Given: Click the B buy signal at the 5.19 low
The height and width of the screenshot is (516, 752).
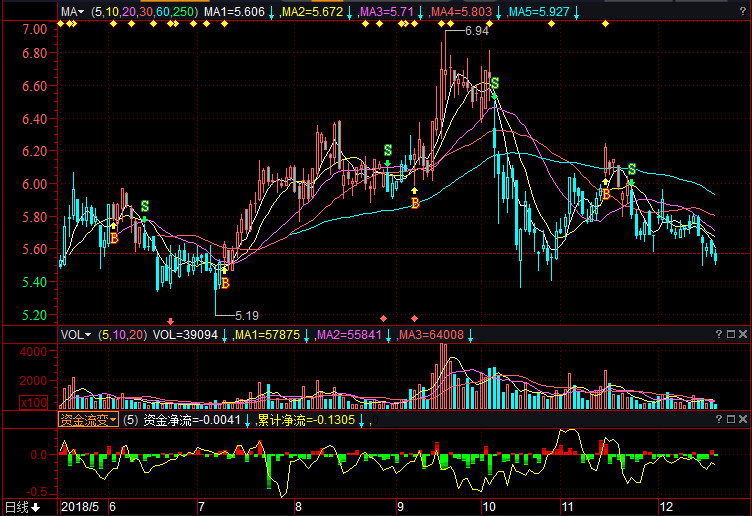Looking at the screenshot, I should click(225, 284).
